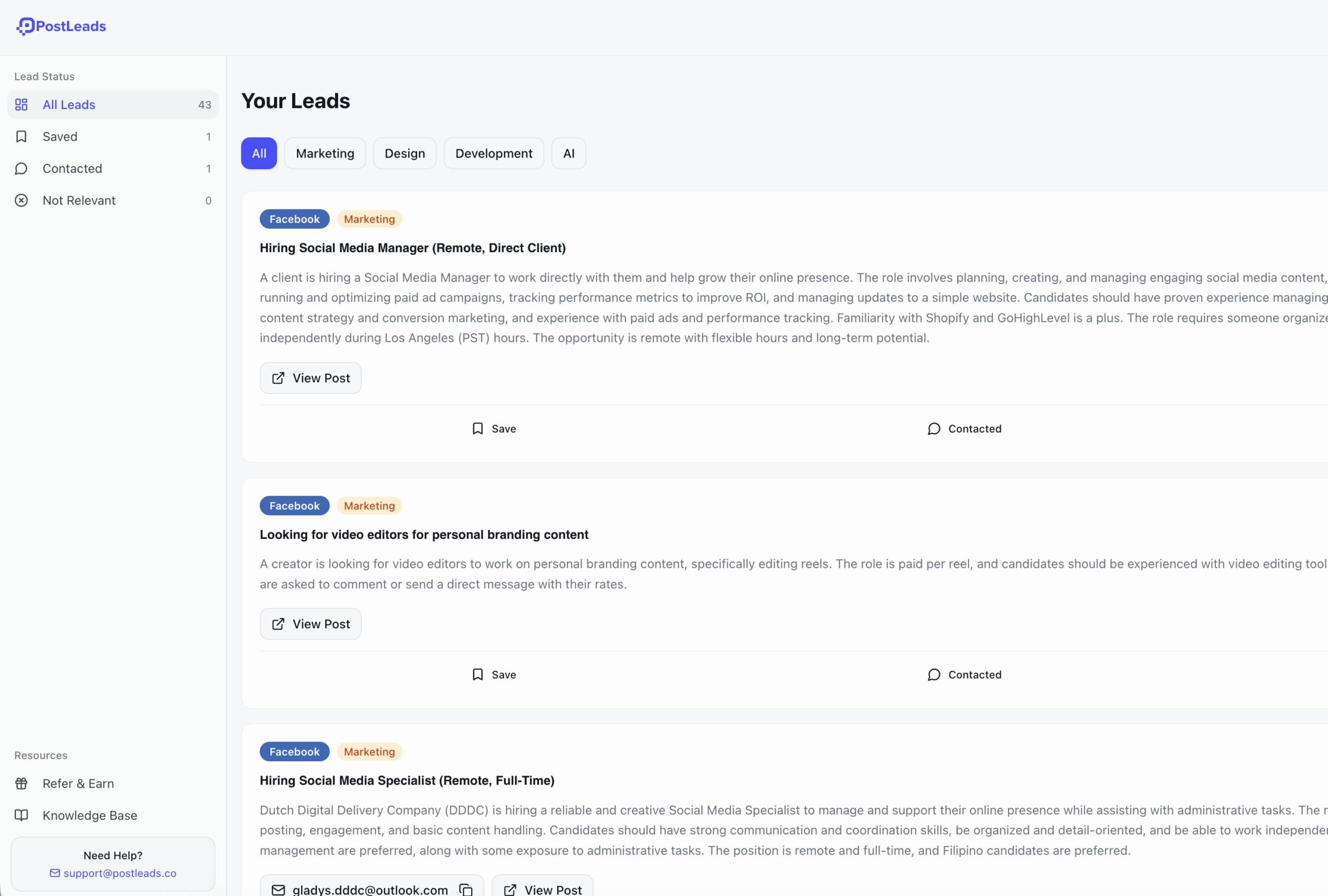View post for video editors lead
Image resolution: width=1328 pixels, height=896 pixels.
(x=310, y=624)
